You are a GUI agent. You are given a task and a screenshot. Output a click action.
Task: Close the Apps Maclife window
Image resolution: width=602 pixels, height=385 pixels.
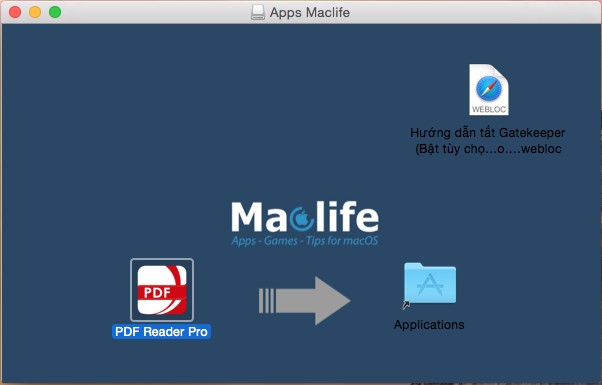click(x=15, y=12)
